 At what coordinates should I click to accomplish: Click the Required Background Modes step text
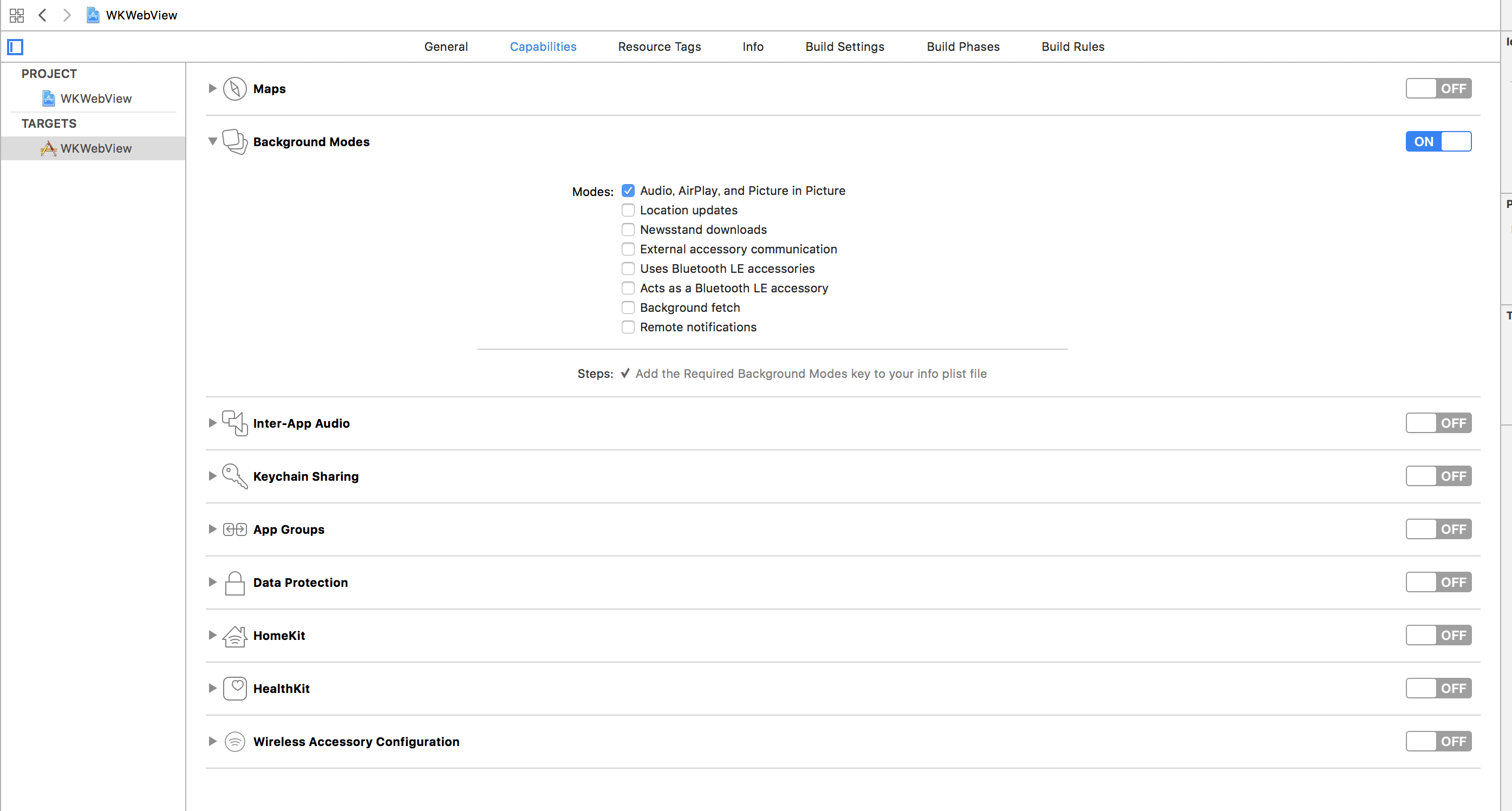pos(811,374)
